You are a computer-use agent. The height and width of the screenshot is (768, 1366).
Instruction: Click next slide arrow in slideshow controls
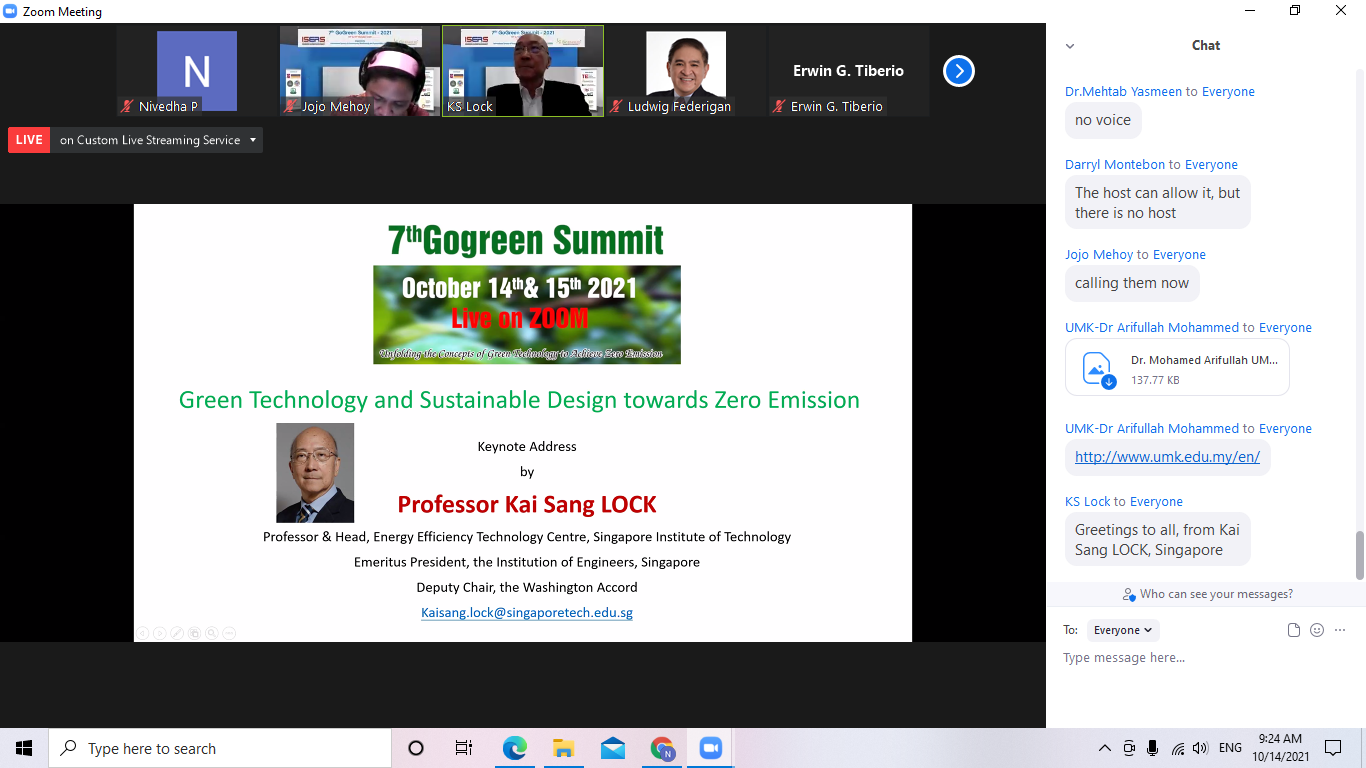click(x=159, y=632)
